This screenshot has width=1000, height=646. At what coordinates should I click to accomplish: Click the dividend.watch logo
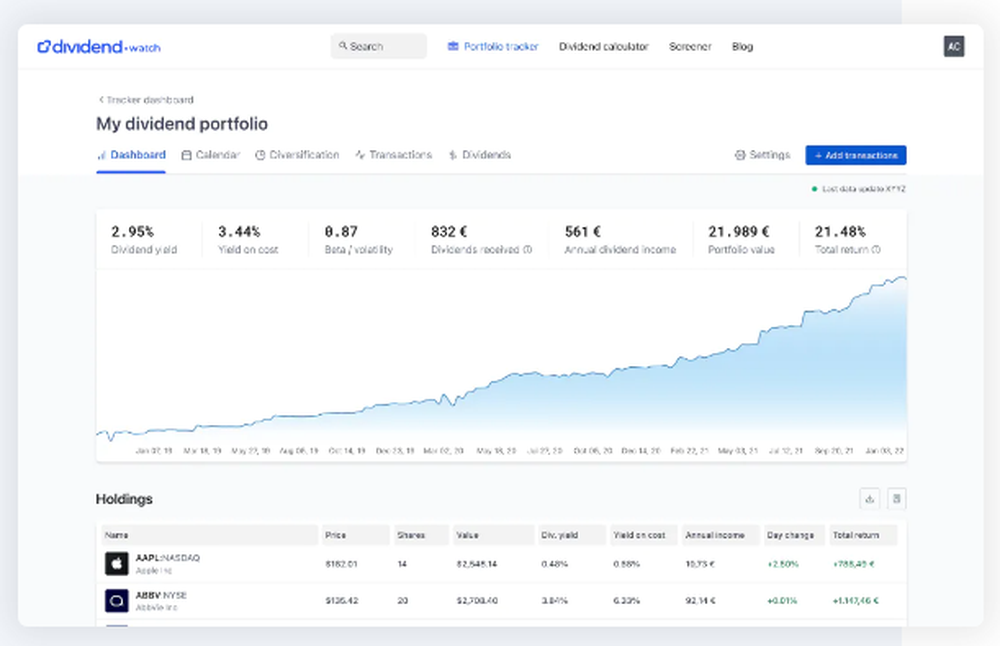[x=98, y=46]
